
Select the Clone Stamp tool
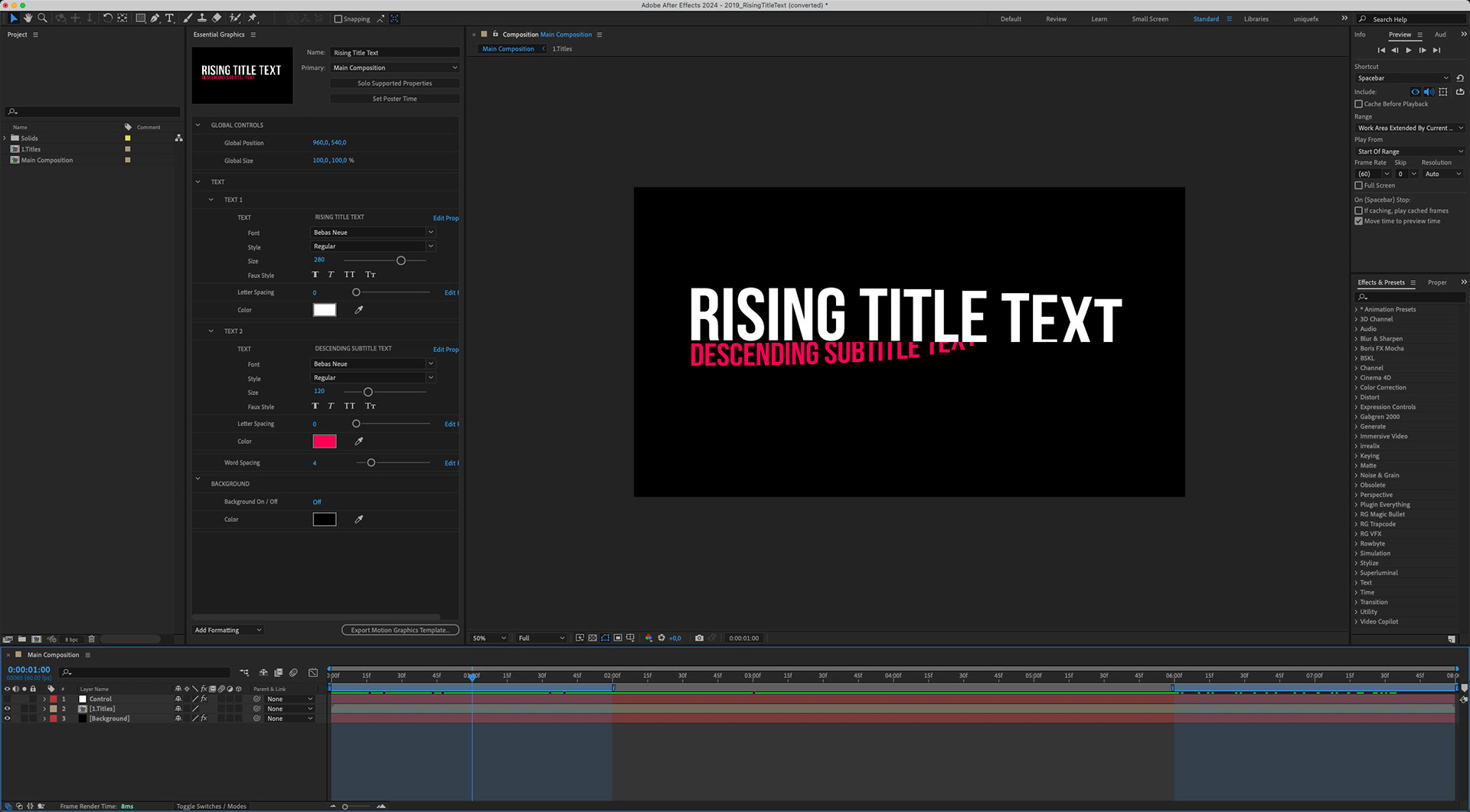point(202,18)
